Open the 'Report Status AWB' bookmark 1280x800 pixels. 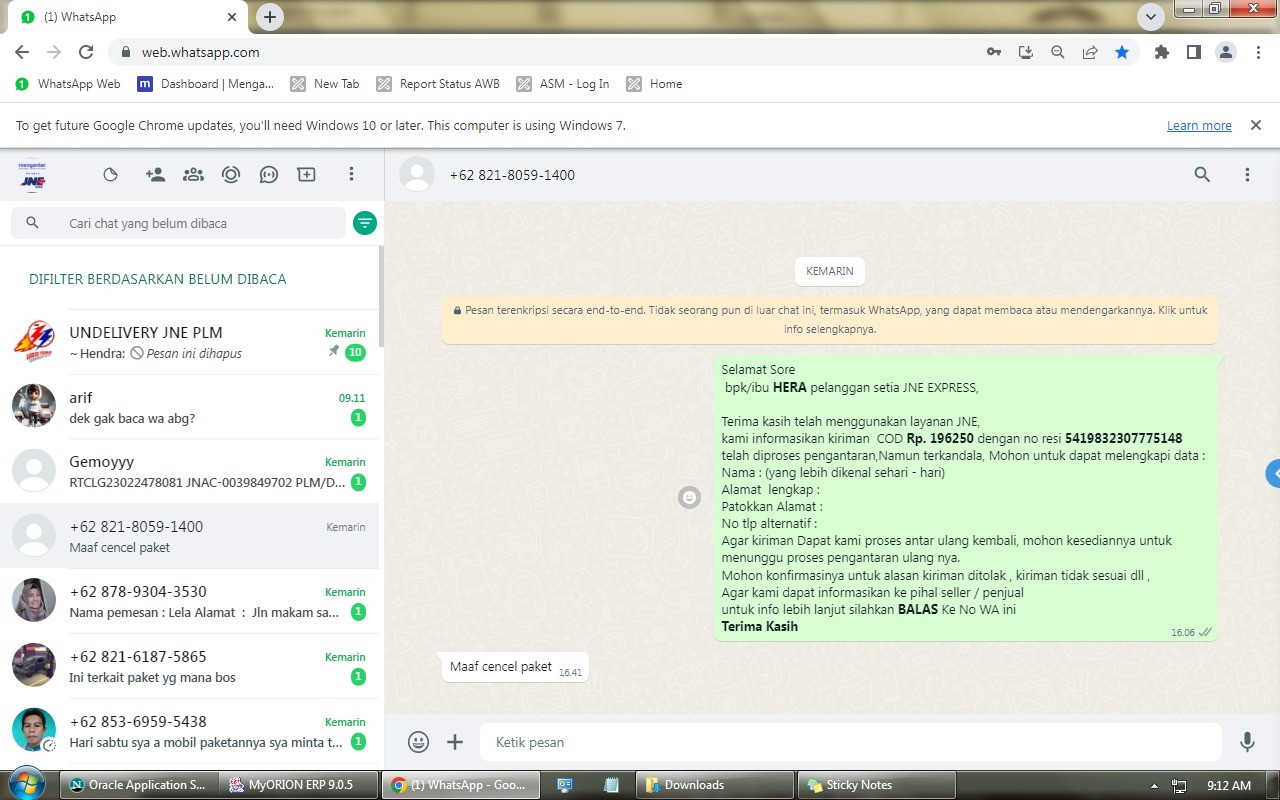point(438,84)
